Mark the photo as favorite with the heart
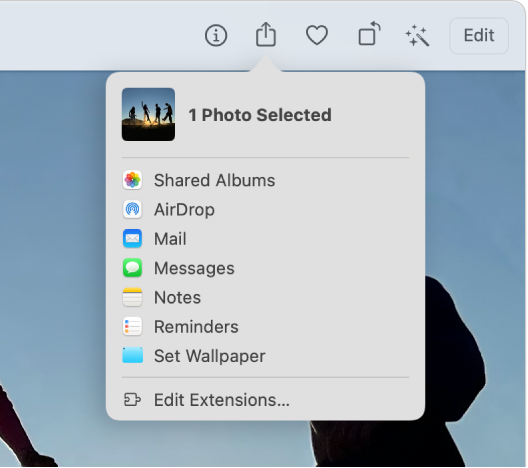Image resolution: width=528 pixels, height=468 pixels. [x=317, y=35]
